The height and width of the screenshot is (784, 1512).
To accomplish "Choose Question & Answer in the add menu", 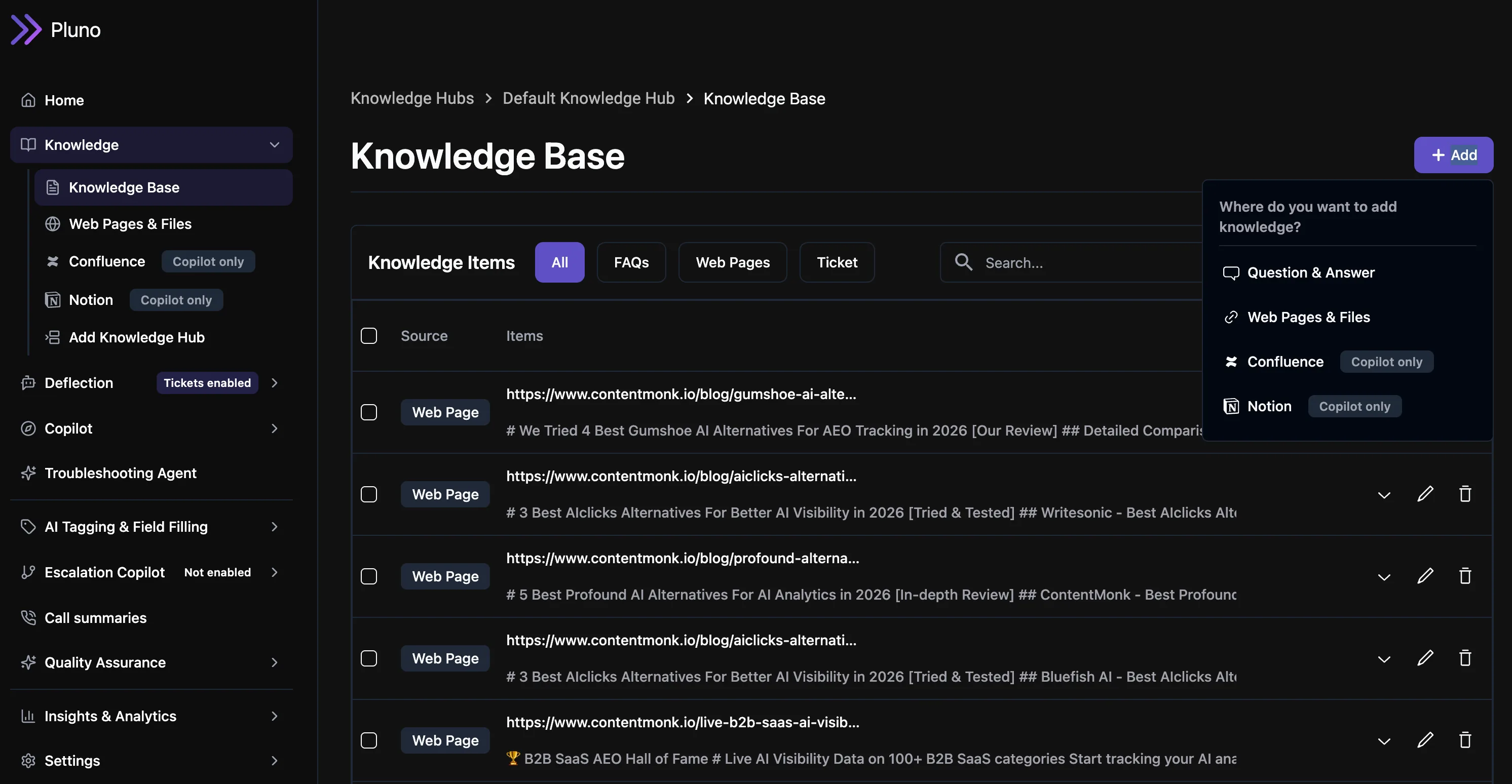I will click(1347, 273).
